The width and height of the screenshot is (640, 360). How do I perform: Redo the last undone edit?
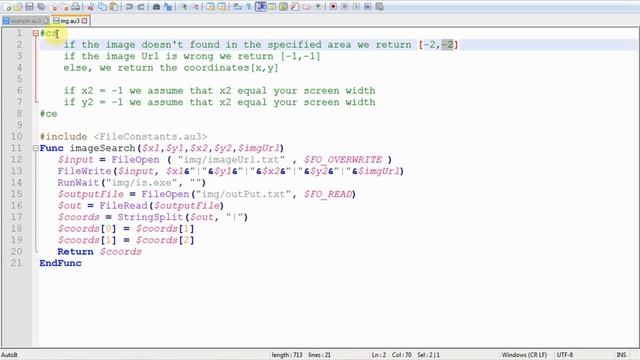(141, 7)
